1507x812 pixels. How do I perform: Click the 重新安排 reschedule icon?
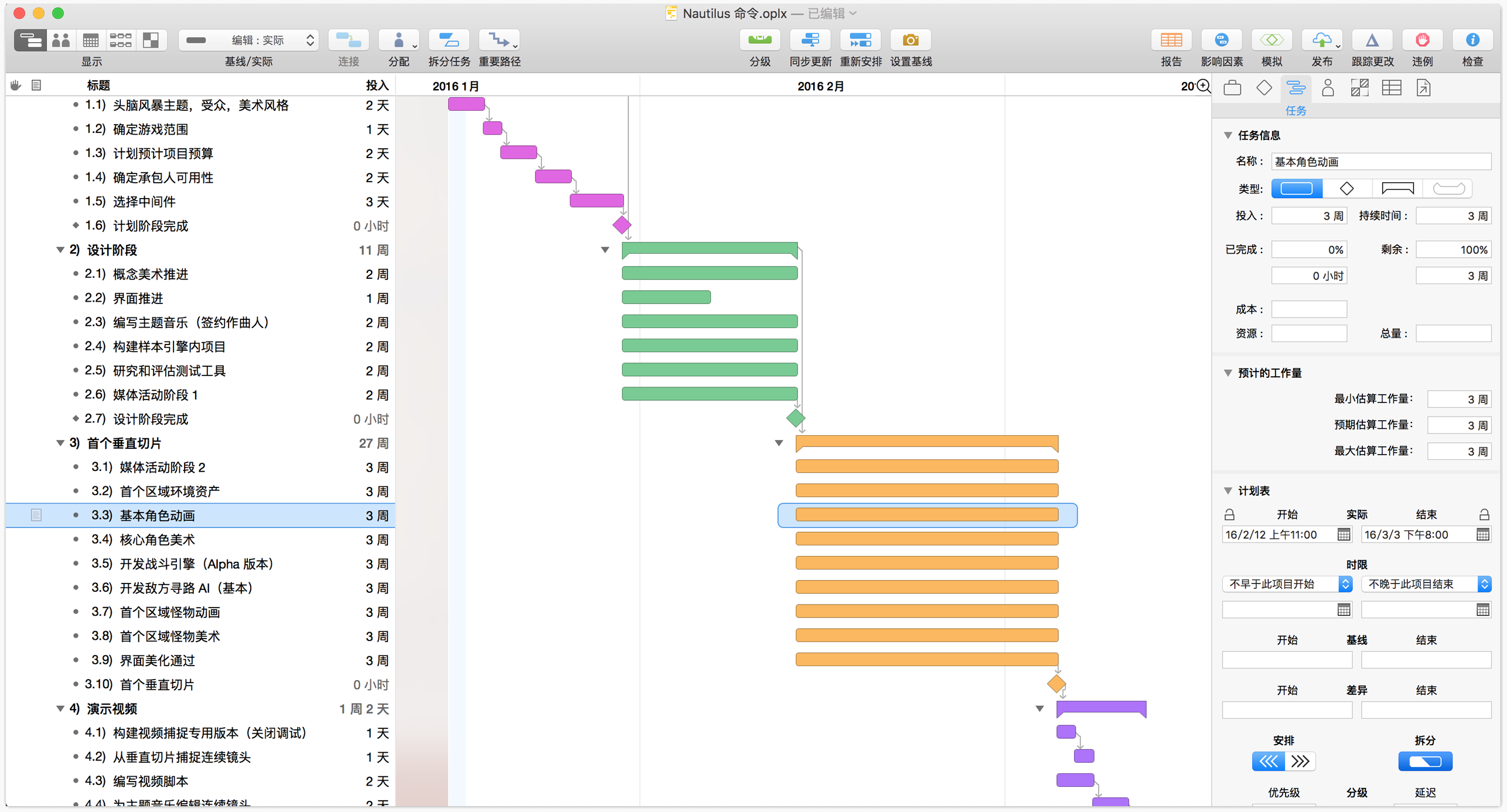[x=860, y=40]
